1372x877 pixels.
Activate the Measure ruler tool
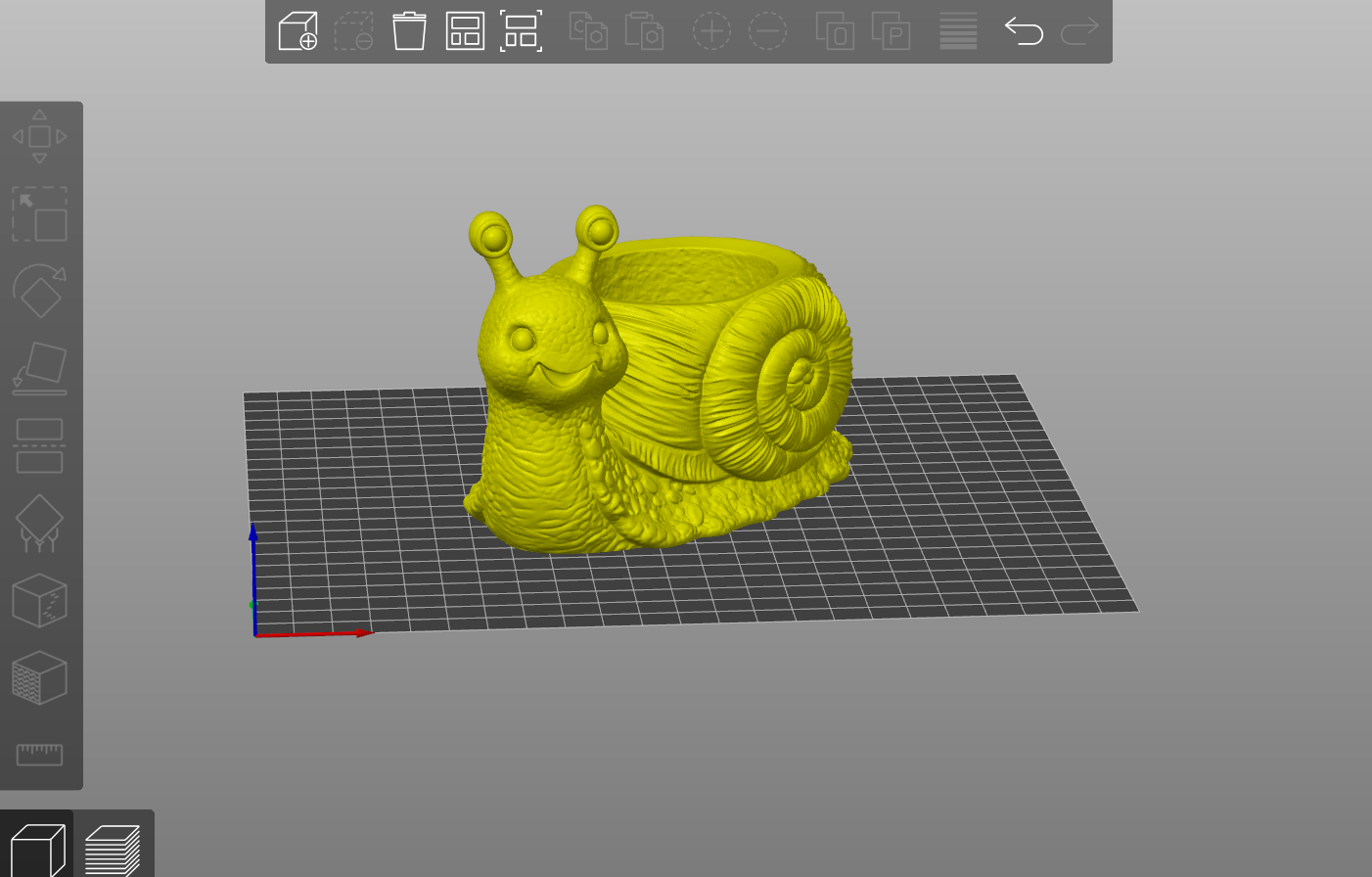pos(39,754)
